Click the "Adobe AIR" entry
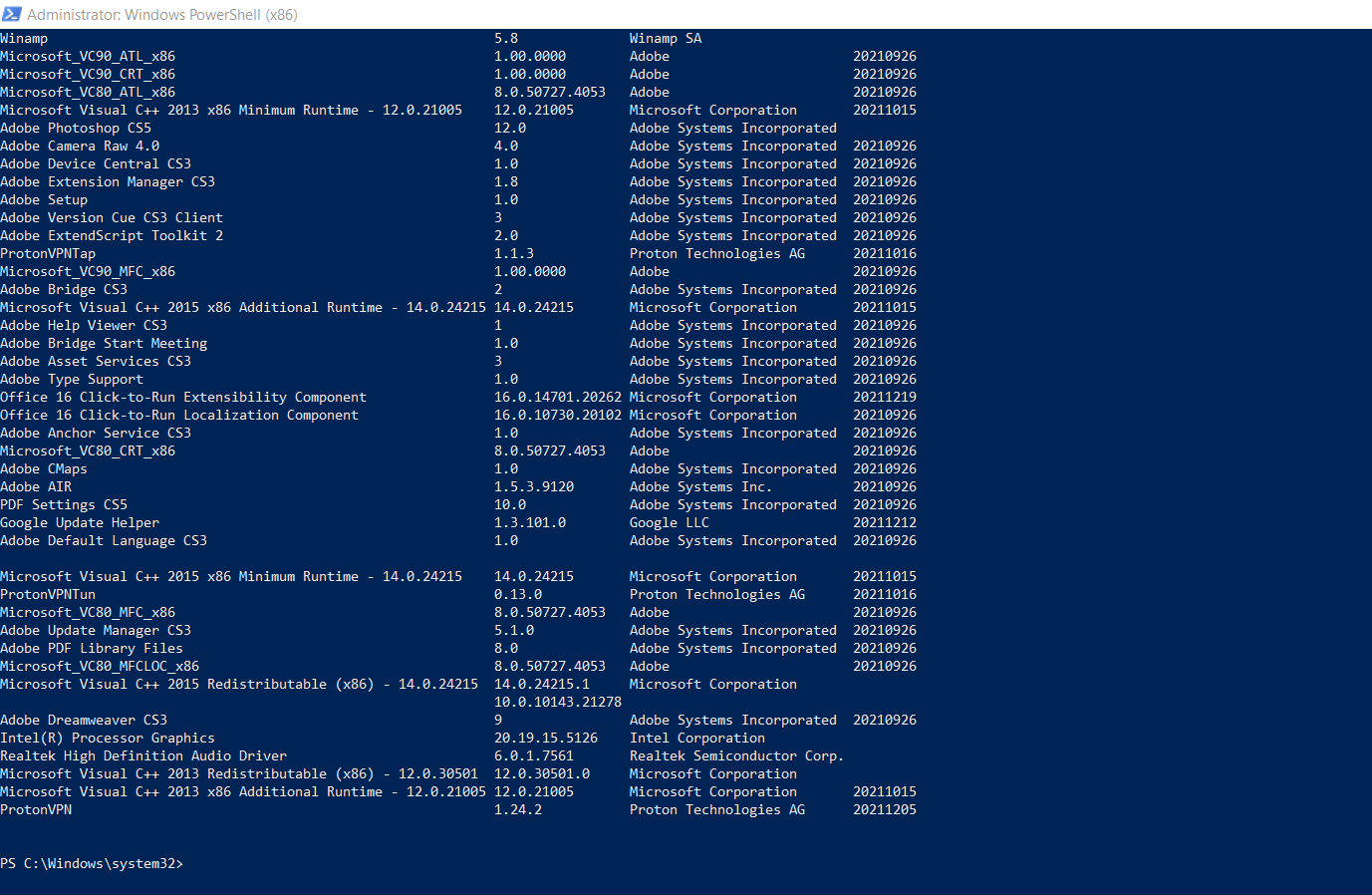 [36, 487]
